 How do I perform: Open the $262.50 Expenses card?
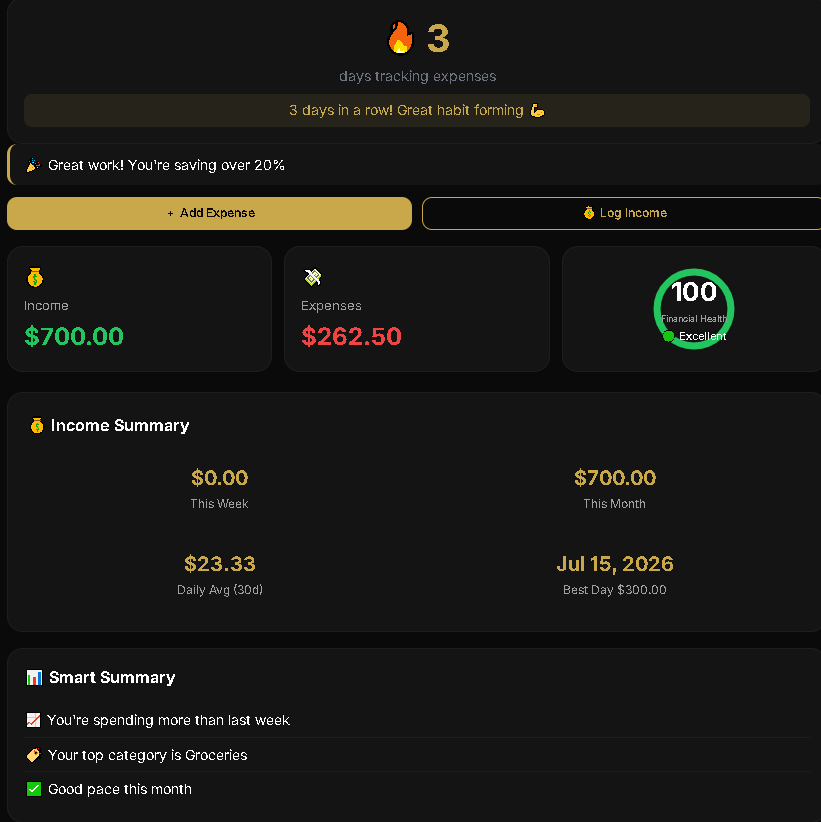[x=417, y=309]
